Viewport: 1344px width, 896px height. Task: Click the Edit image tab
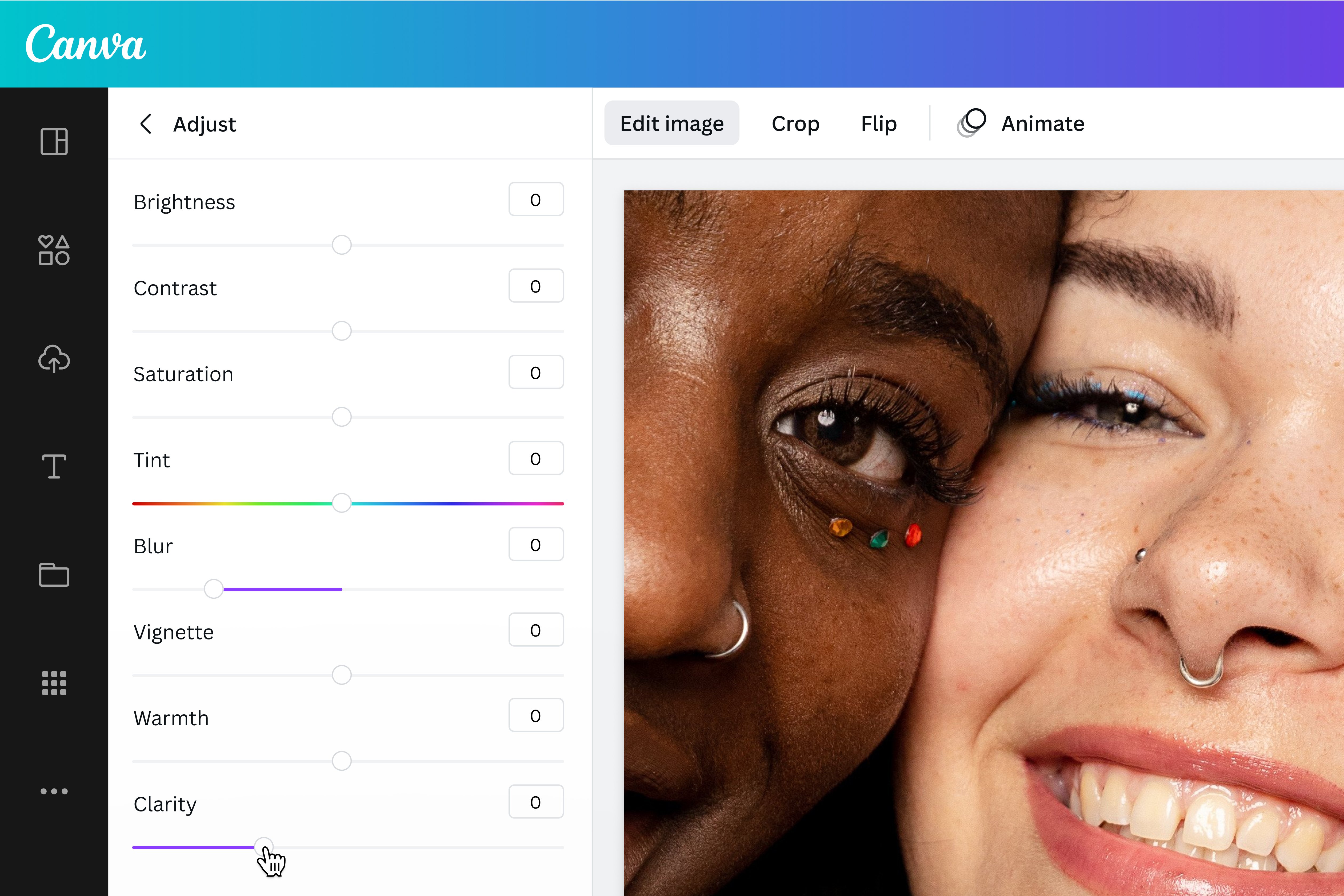[671, 123]
